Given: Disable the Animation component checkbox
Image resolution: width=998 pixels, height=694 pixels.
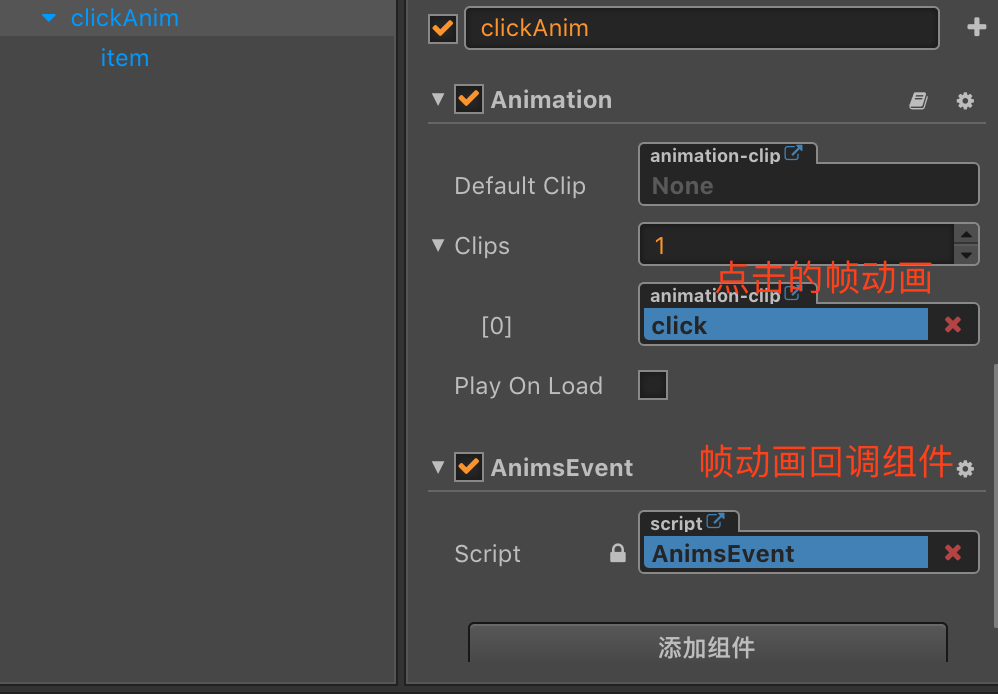Looking at the screenshot, I should click(469, 99).
